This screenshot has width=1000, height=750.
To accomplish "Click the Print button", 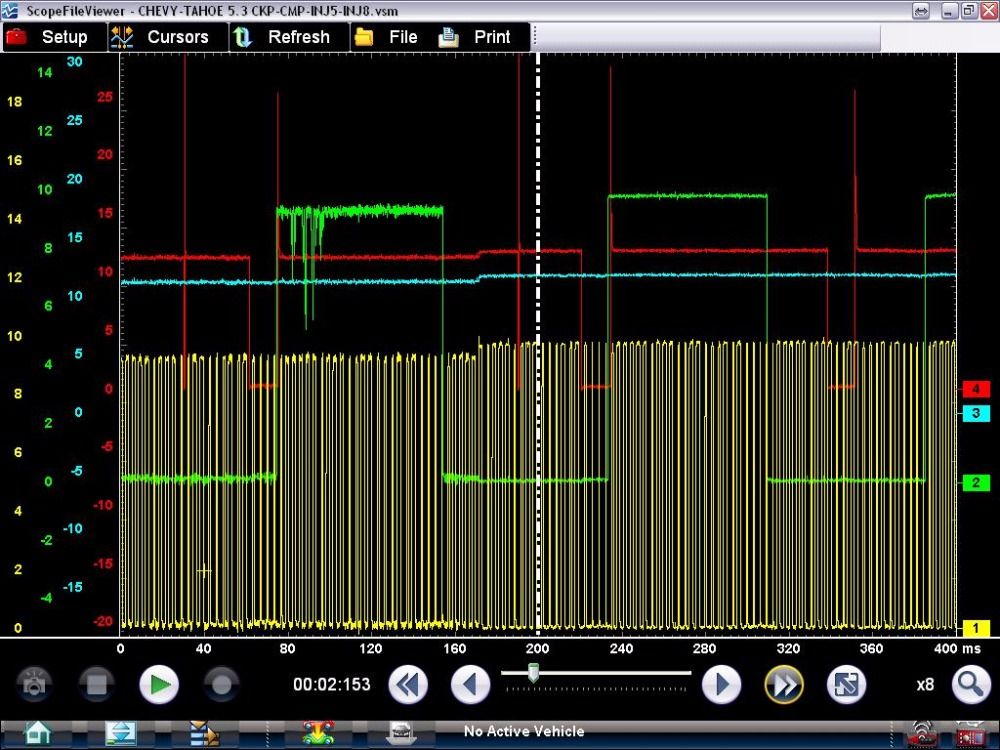I will pos(477,37).
